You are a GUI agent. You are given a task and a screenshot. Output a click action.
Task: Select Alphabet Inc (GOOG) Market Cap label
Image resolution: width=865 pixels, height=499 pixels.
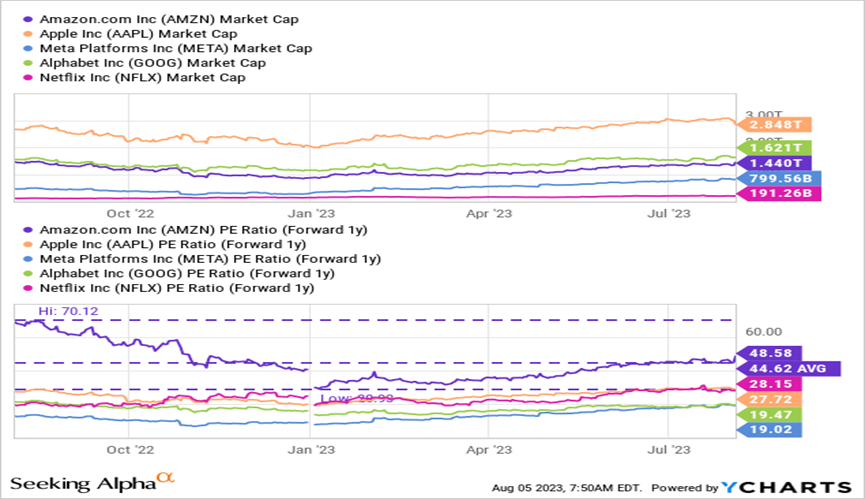[x=153, y=63]
